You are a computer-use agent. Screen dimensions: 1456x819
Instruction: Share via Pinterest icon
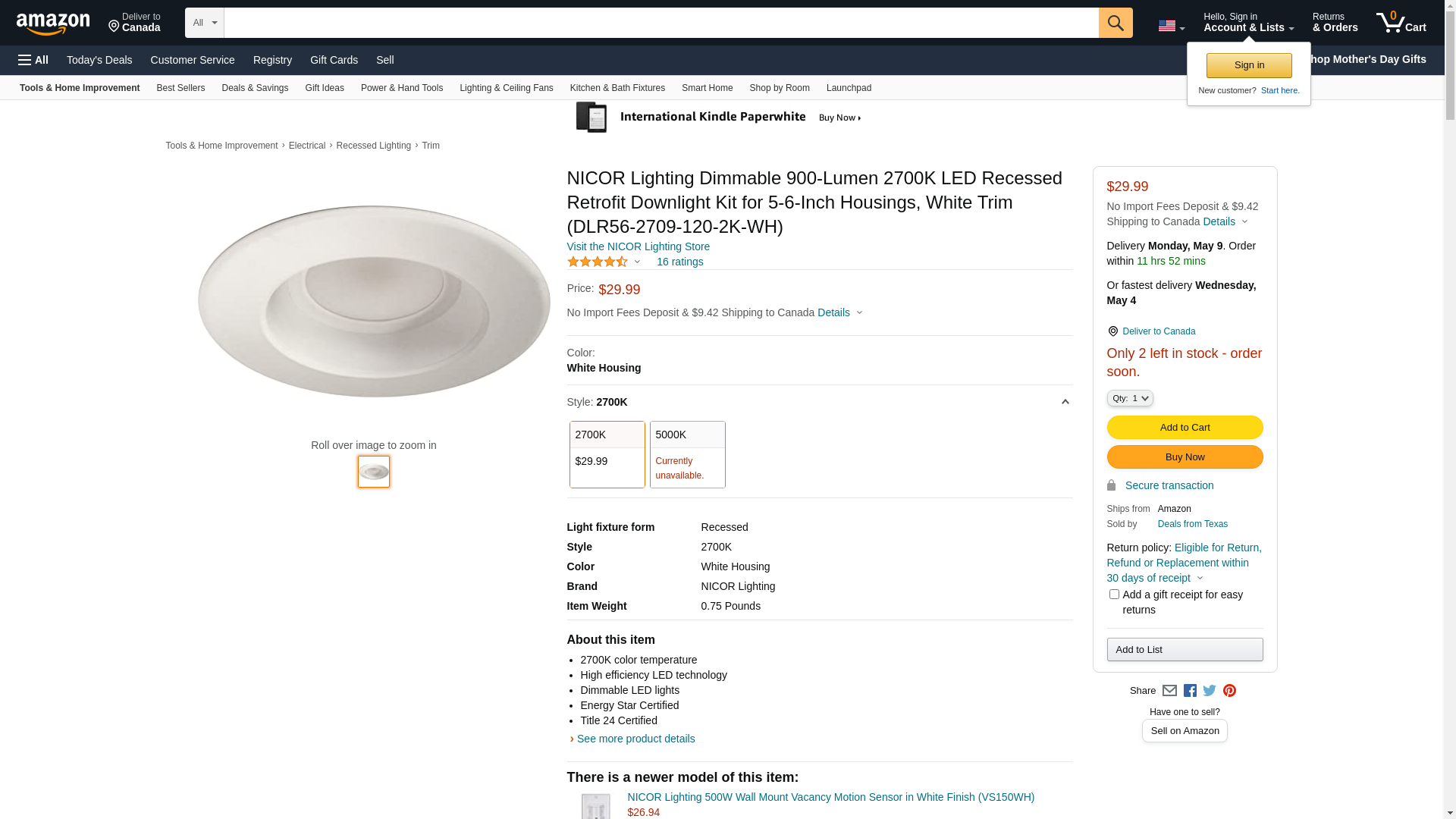point(1229,691)
